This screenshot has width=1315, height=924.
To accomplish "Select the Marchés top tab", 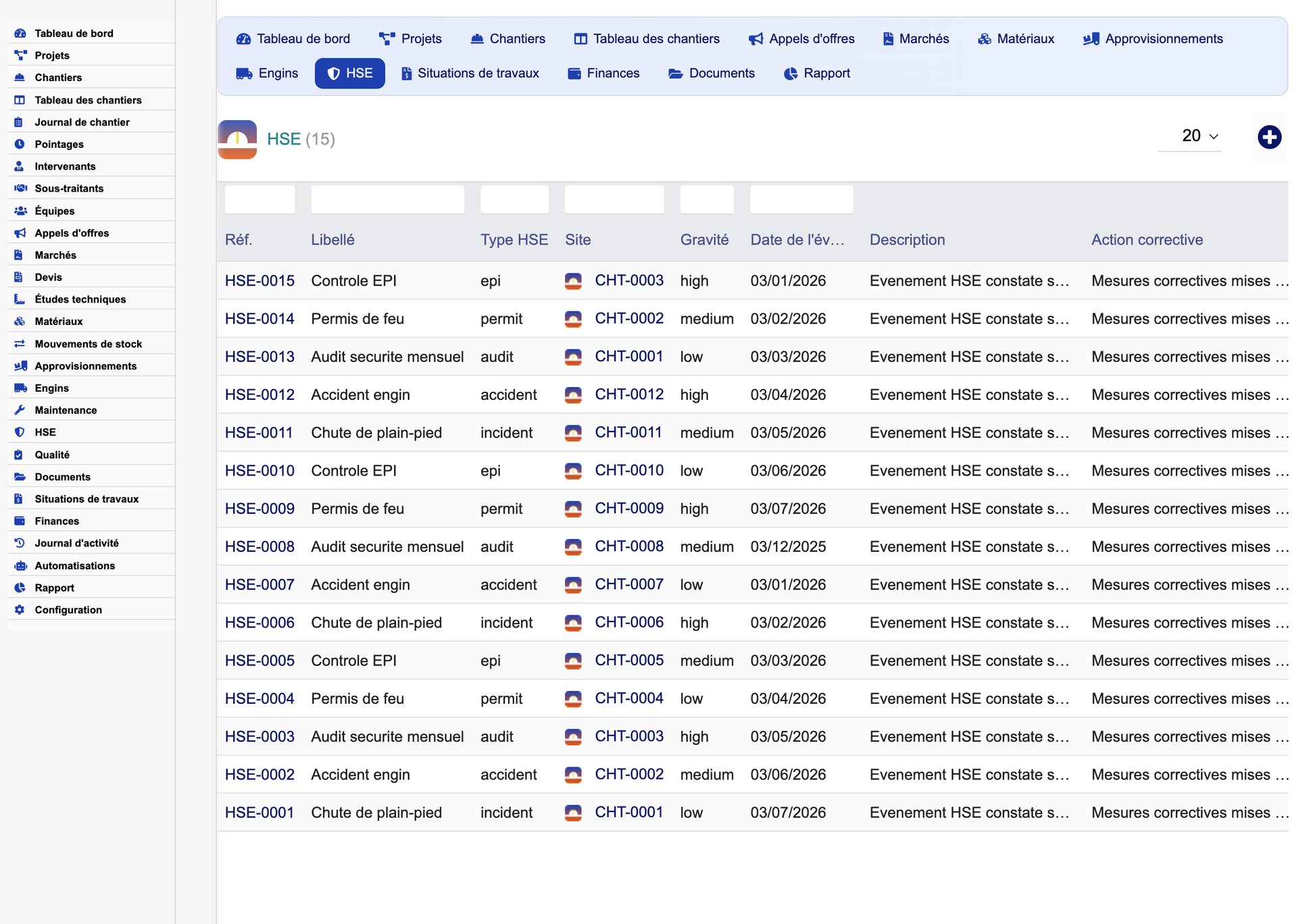I will coord(916,38).
